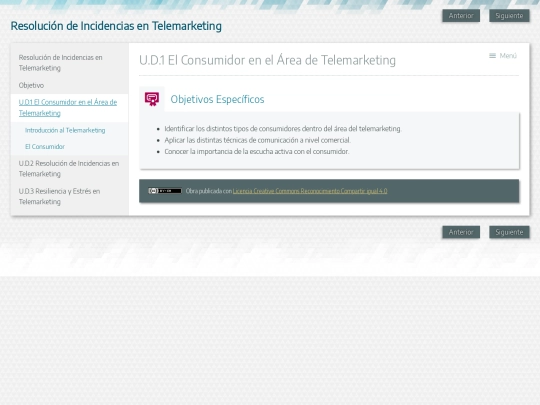Click the Objetivos Específicos heading
This screenshot has width=540, height=405.
[x=217, y=100]
